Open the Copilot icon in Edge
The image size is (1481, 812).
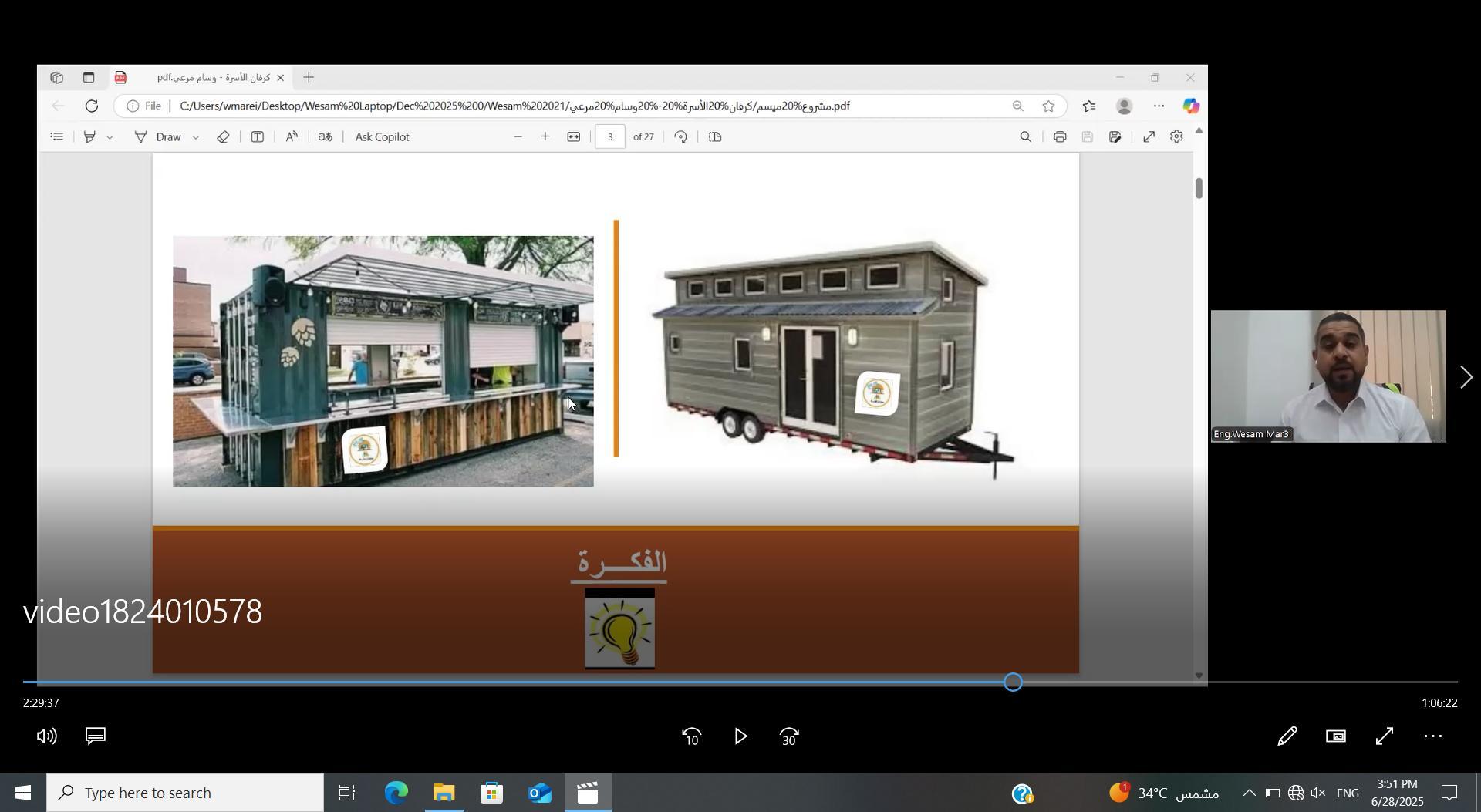coord(1191,106)
